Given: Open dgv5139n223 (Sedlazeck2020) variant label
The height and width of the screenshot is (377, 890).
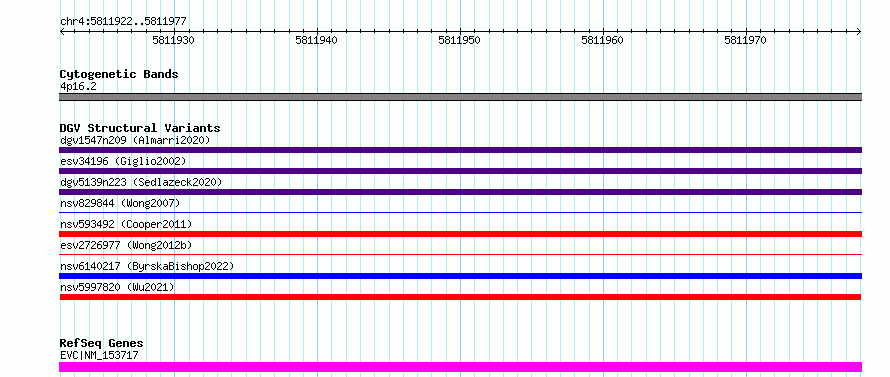Looking at the screenshot, I should (x=141, y=182).
